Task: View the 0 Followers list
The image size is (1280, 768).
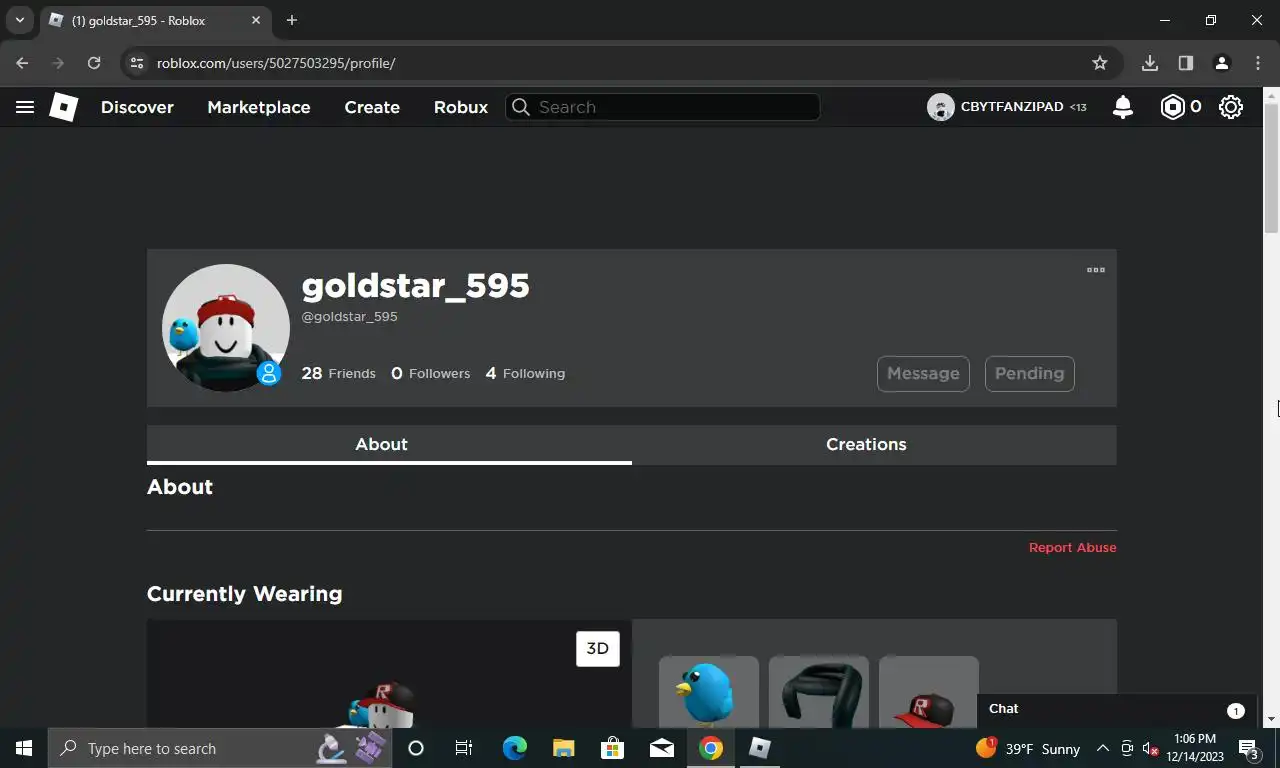Action: point(430,373)
